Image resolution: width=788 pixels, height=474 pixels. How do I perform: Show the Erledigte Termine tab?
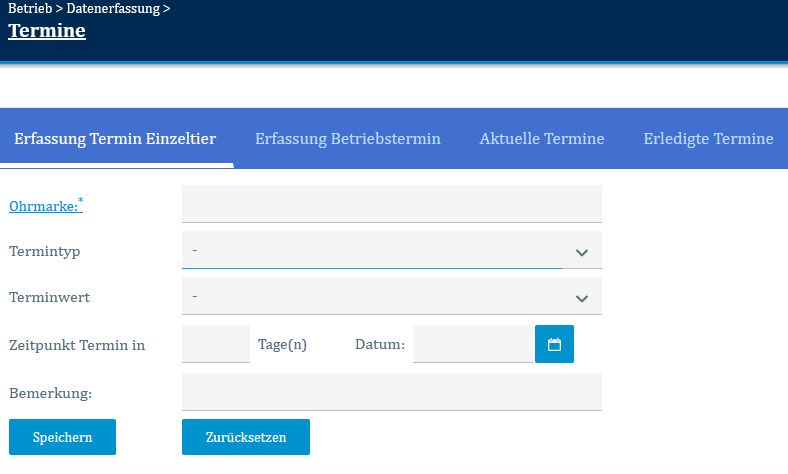(x=708, y=139)
